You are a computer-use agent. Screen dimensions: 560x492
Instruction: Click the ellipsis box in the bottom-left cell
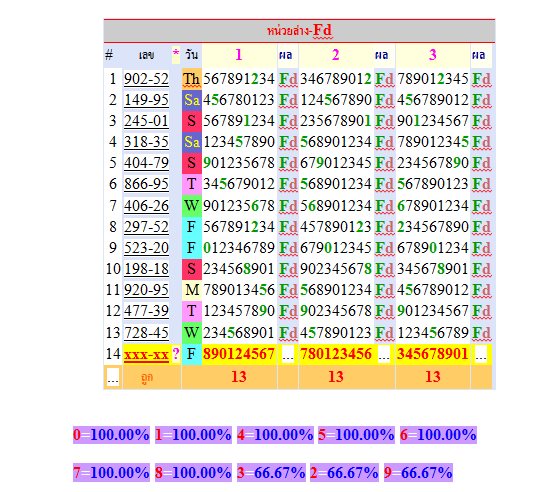click(113, 377)
